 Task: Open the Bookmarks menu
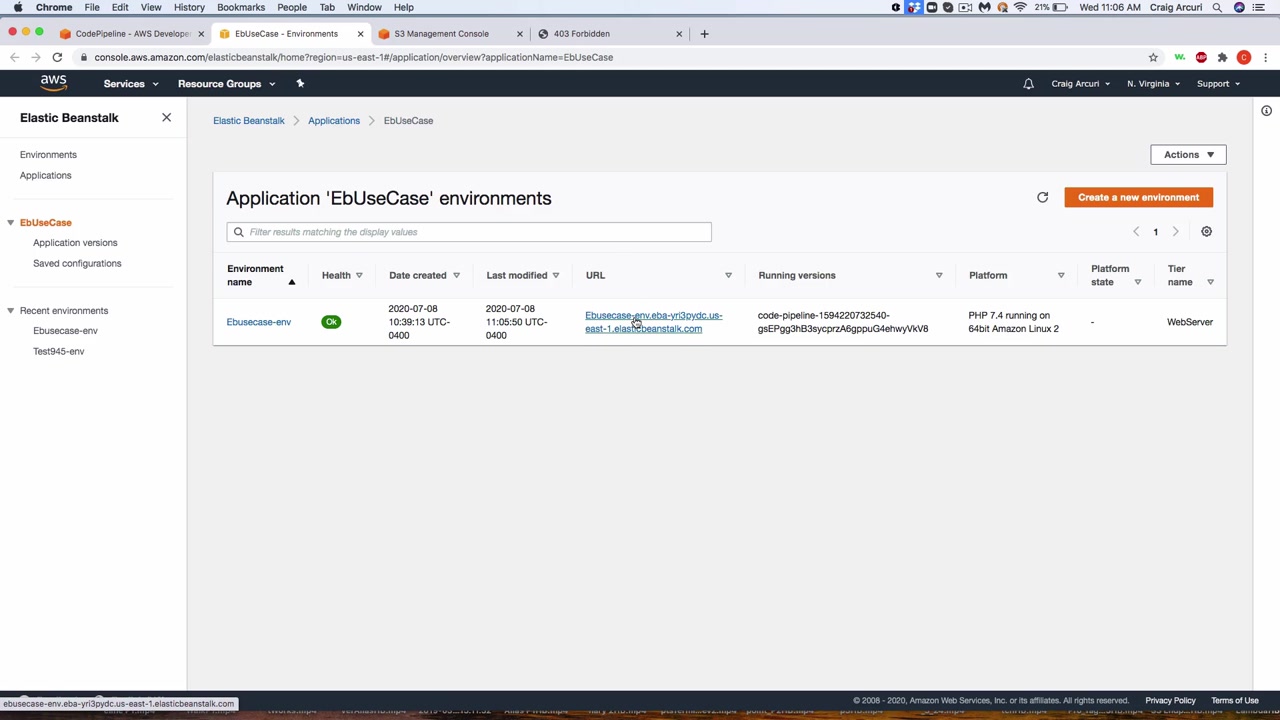click(x=241, y=7)
